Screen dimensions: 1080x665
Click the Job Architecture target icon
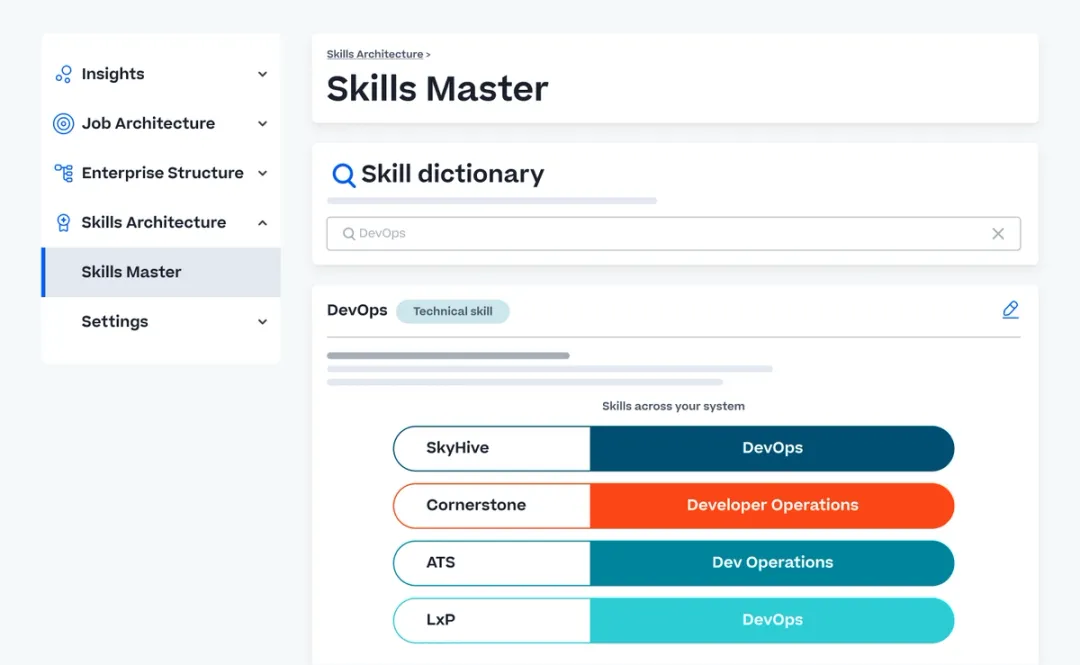point(63,123)
